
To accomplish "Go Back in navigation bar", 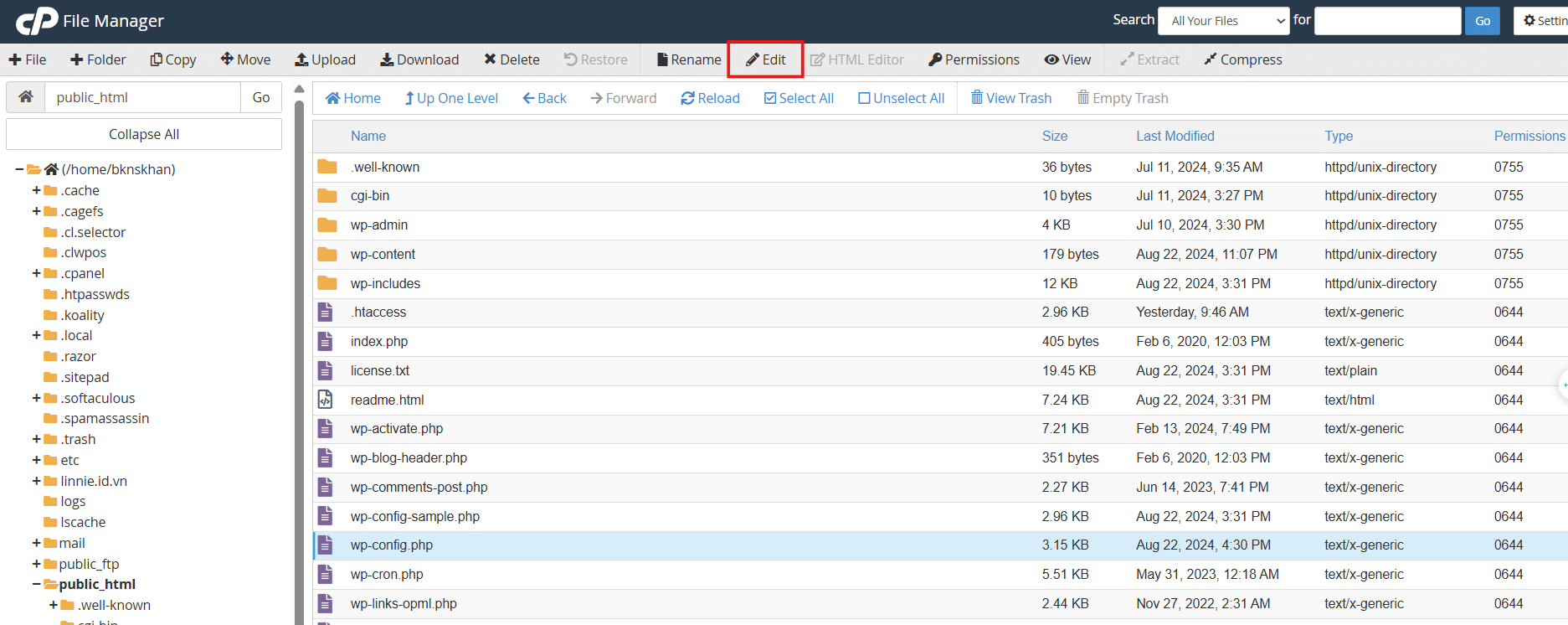I will 544,98.
